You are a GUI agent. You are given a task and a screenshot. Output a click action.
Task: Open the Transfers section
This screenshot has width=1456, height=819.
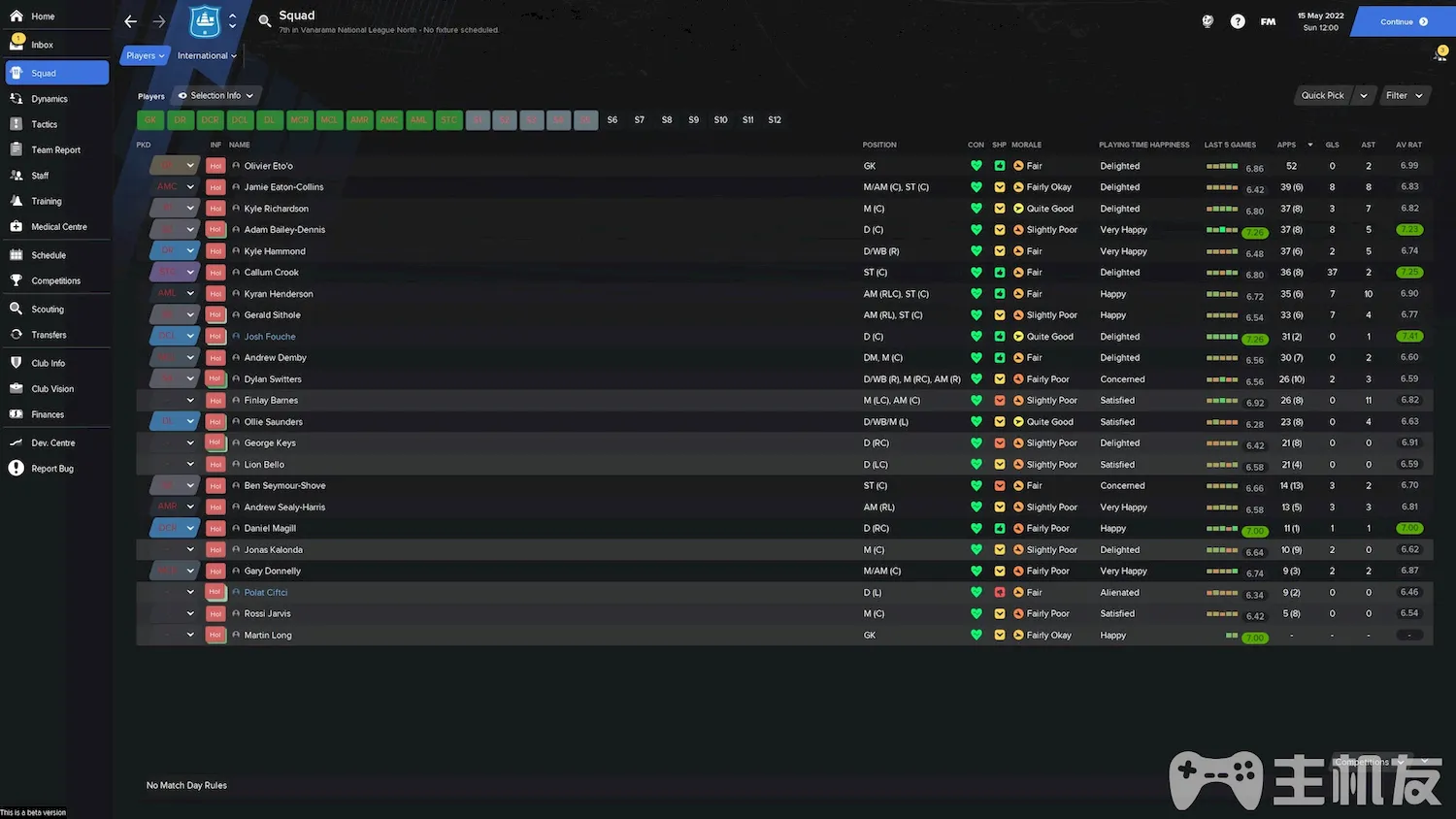point(49,335)
